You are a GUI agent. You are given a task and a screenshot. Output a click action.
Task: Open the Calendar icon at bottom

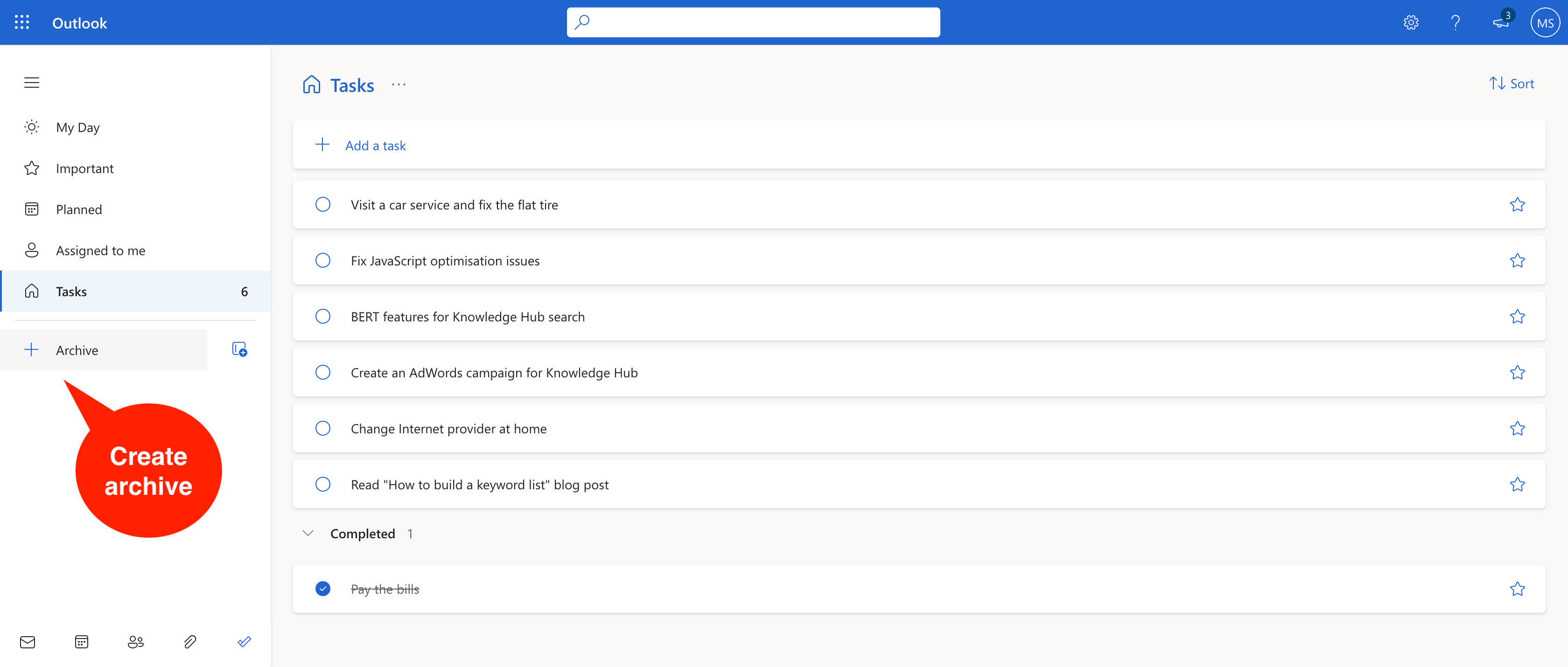pos(82,642)
